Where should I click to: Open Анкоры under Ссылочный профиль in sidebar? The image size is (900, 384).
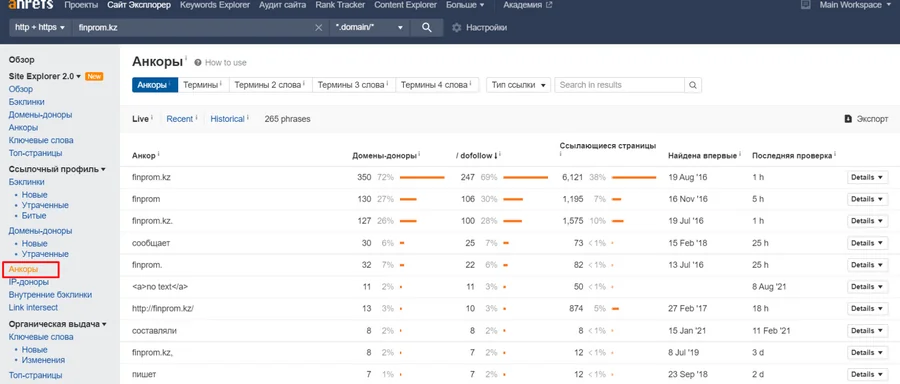pyautogui.click(x=24, y=269)
